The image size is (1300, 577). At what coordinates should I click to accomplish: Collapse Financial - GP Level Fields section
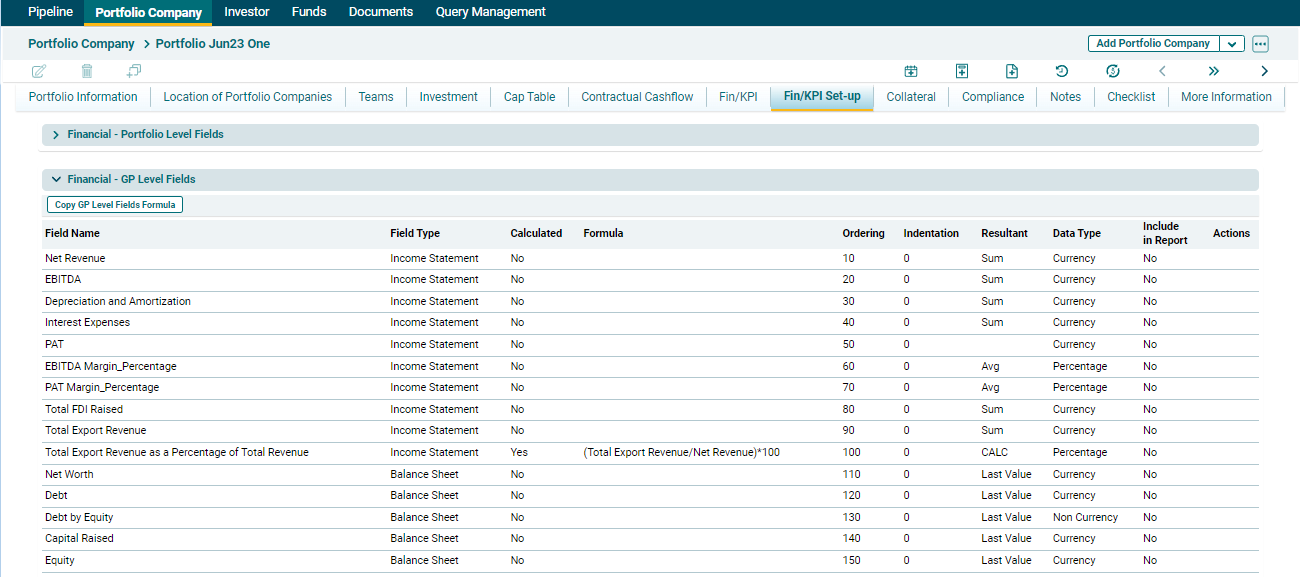point(56,180)
